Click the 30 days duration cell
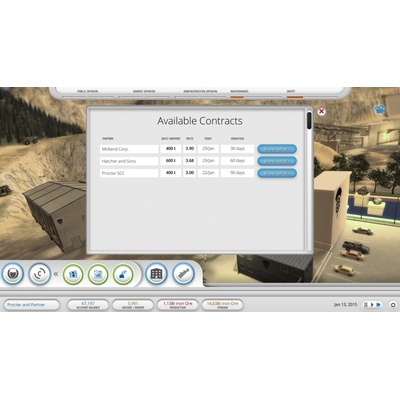 click(237, 149)
